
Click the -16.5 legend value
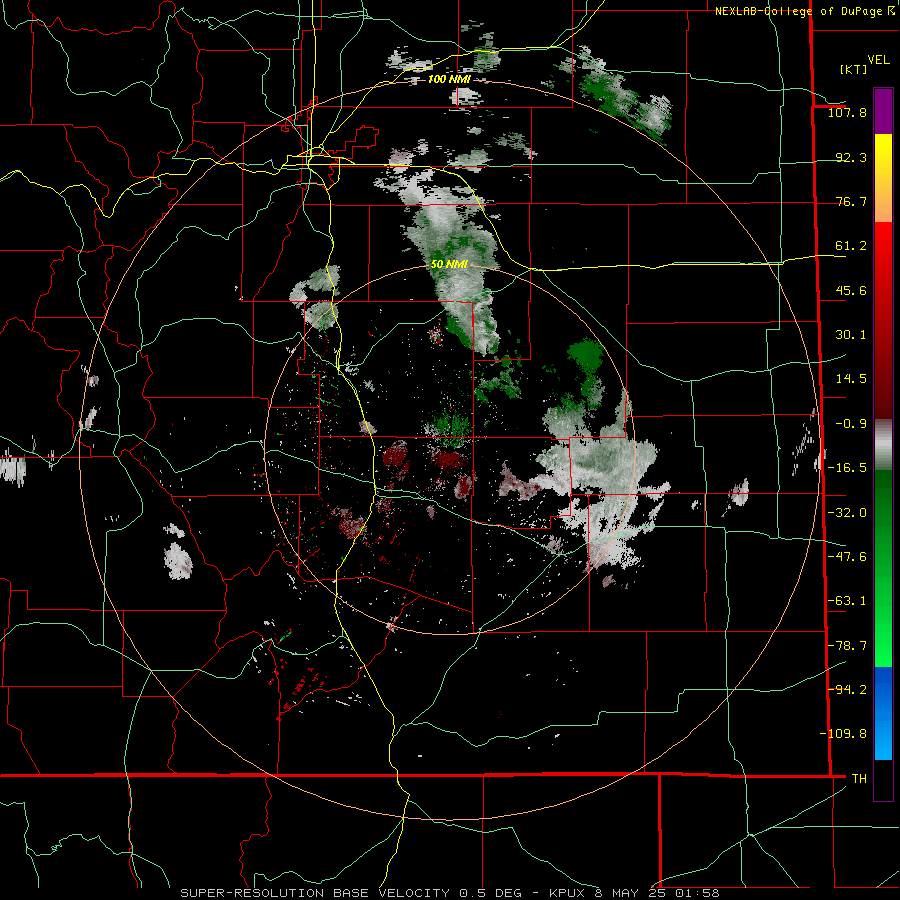click(847, 468)
